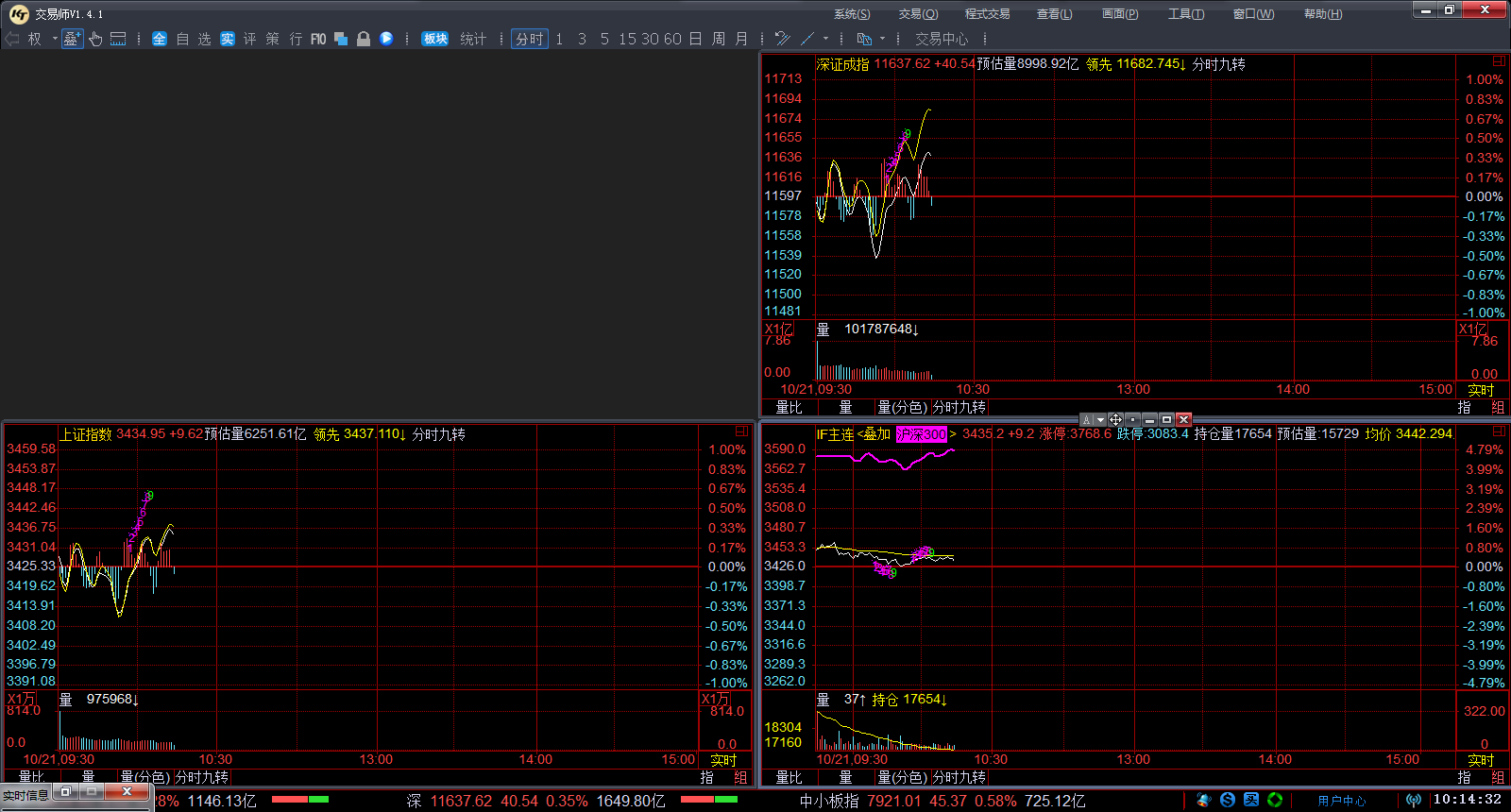1511x812 pixels.
Task: Expand the line tool dropdown arrow
Action: 825,39
